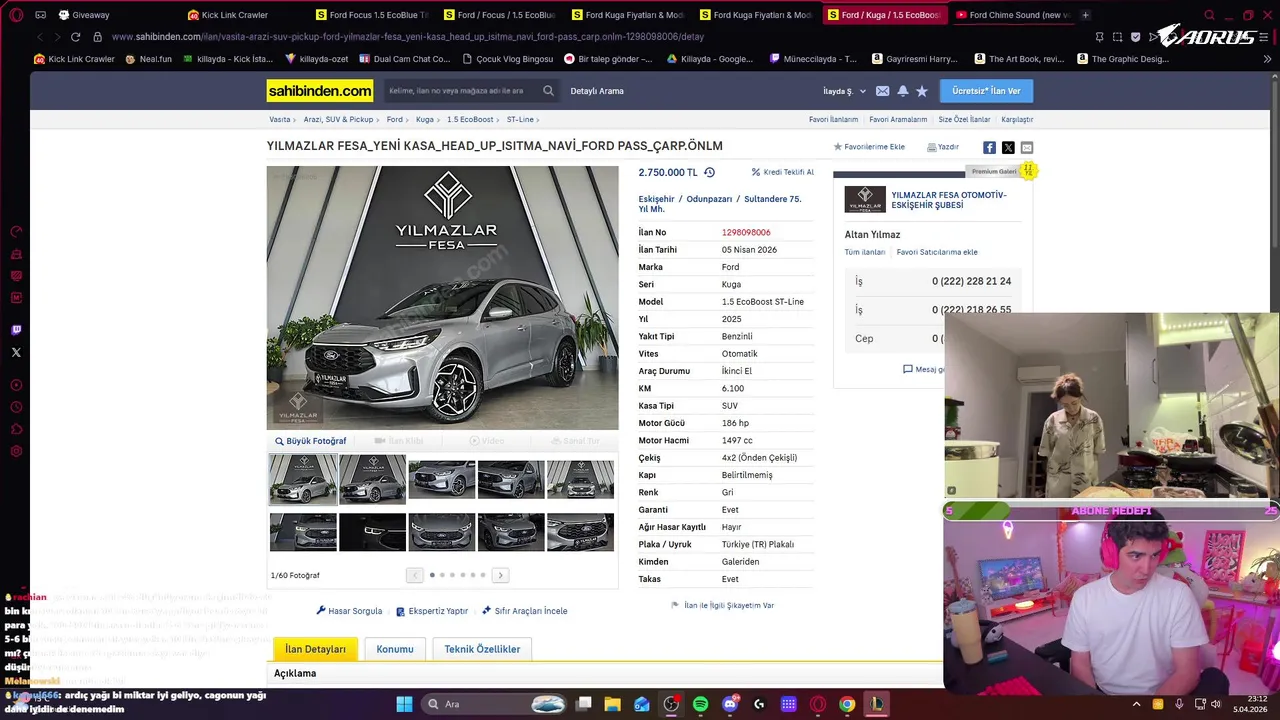Click Eskişehir location link
This screenshot has width=1280, height=720.
[x=656, y=199]
